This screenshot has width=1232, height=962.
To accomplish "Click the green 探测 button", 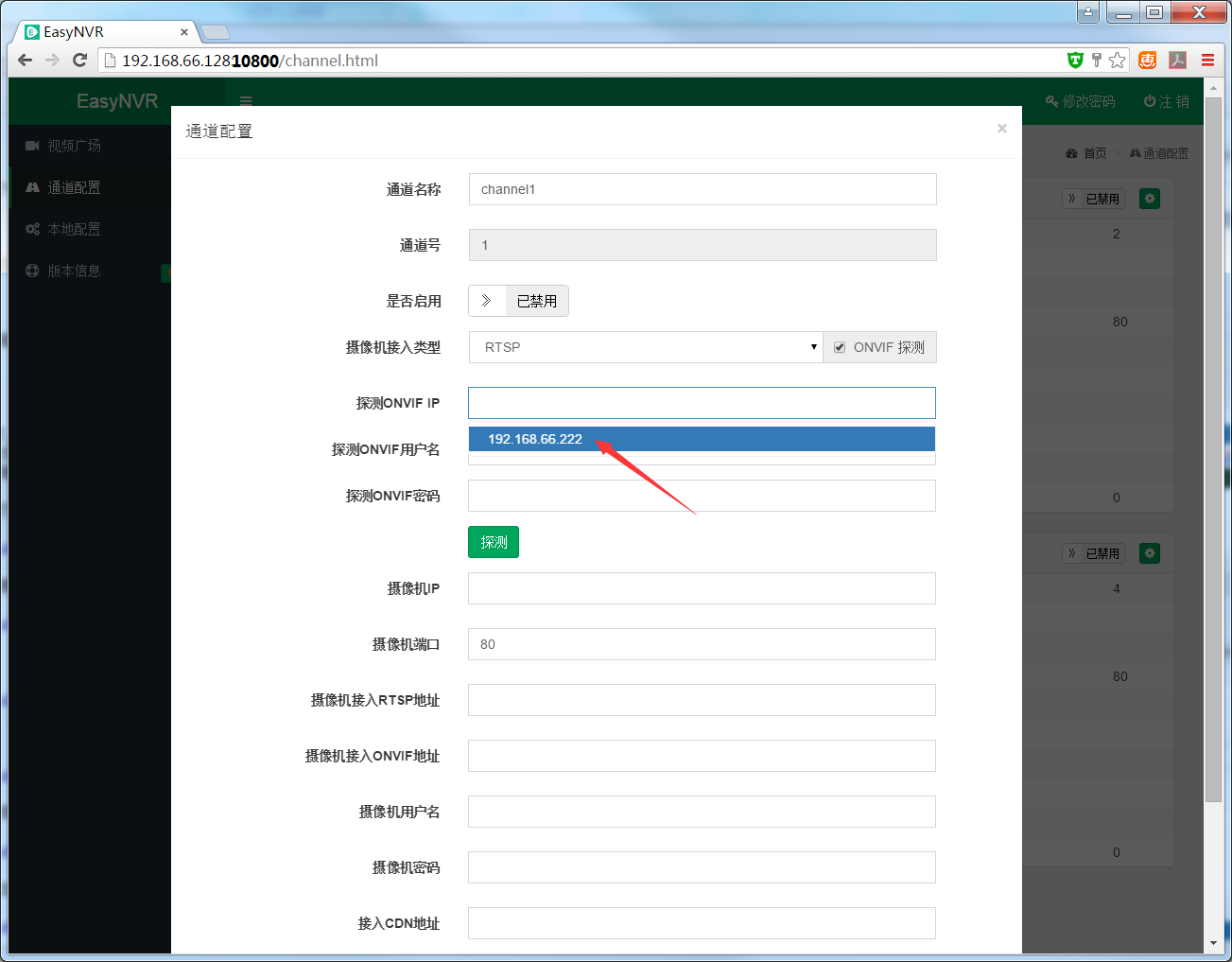I will (494, 542).
